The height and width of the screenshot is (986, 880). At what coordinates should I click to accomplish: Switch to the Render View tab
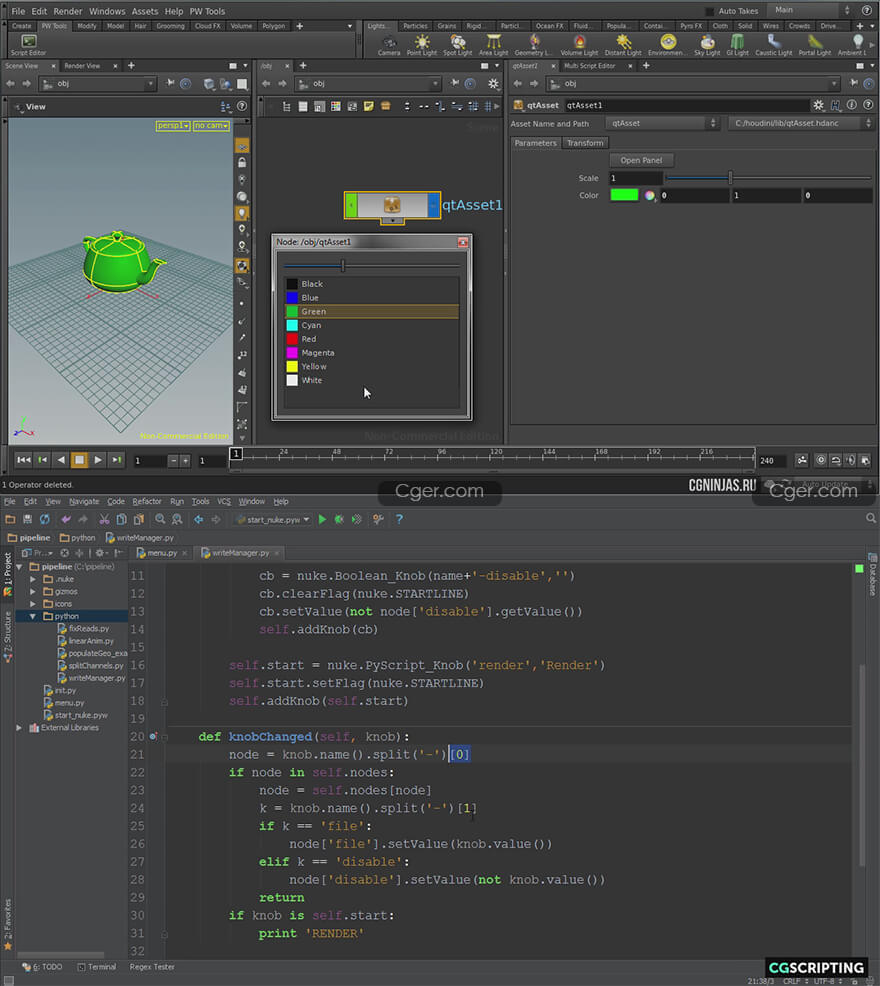click(82, 66)
